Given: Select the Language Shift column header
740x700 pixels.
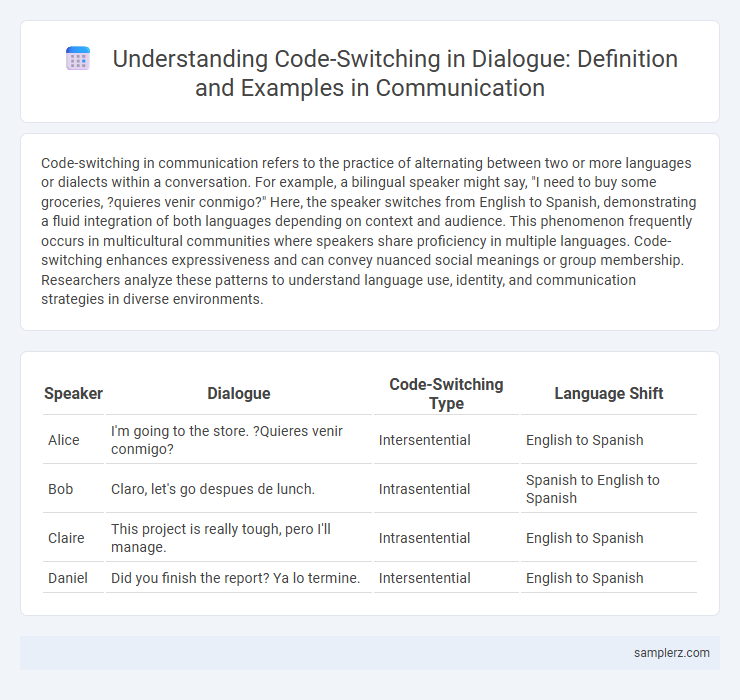Looking at the screenshot, I should tap(609, 394).
